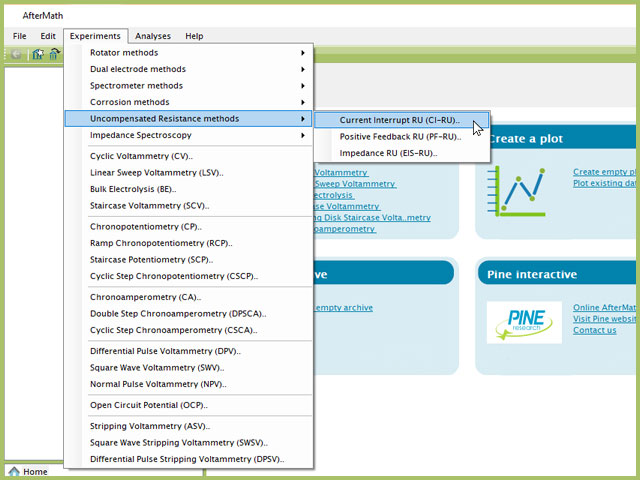This screenshot has height=480, width=640.
Task: Click the archive toolbar icon with arrow
Action: 54,54
